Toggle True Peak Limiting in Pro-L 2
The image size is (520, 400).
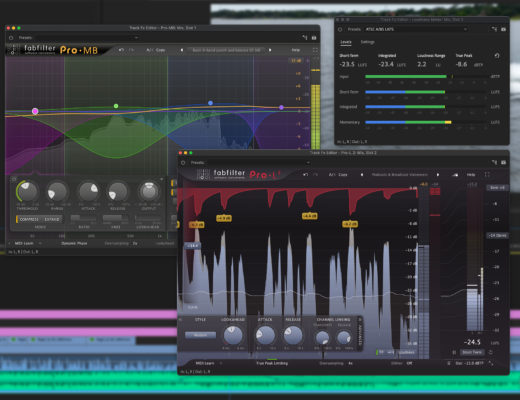[272, 363]
